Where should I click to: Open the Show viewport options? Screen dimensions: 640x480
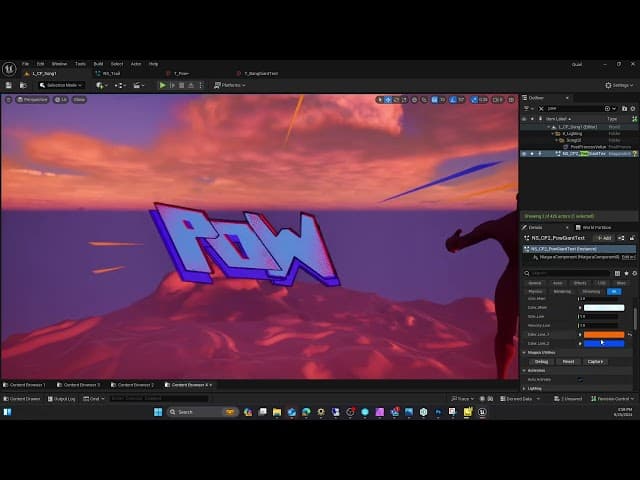coord(79,99)
